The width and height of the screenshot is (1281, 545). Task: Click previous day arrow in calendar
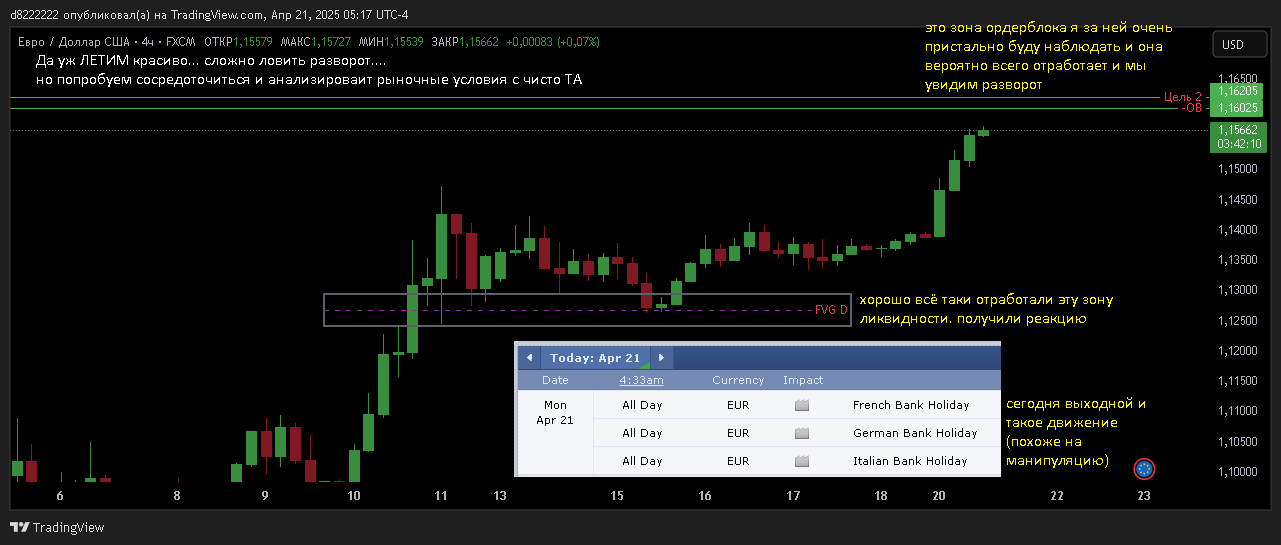pos(529,358)
